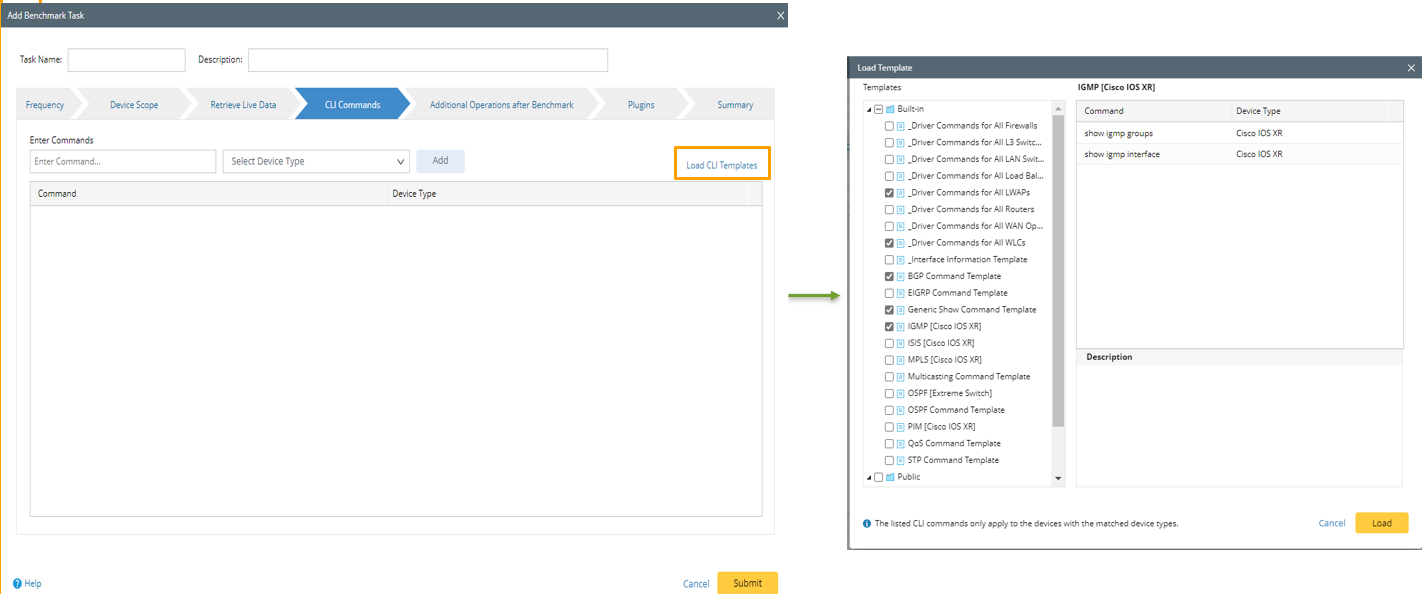Image resolution: width=1422 pixels, height=594 pixels.
Task: Collapse the Built-in templates tree node
Action: point(868,109)
